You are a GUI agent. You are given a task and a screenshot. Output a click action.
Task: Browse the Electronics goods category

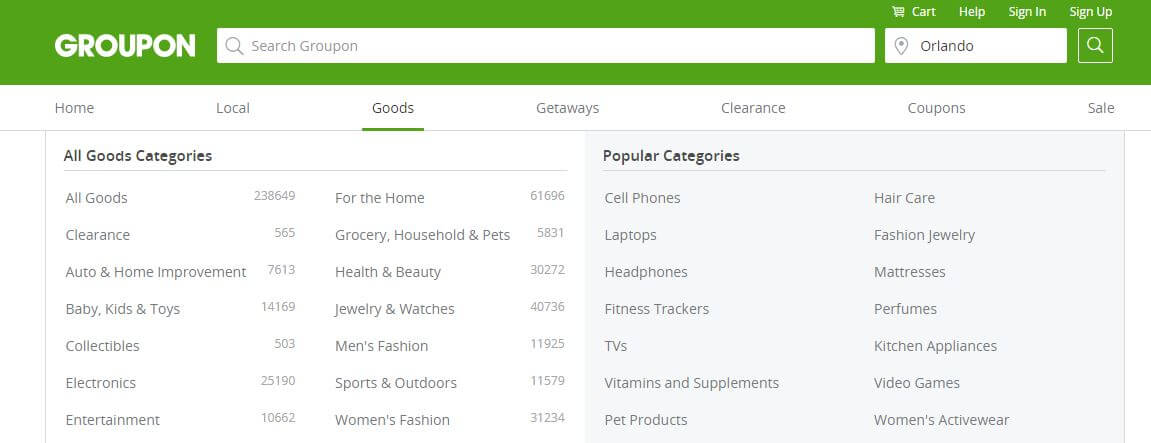[x=101, y=383]
